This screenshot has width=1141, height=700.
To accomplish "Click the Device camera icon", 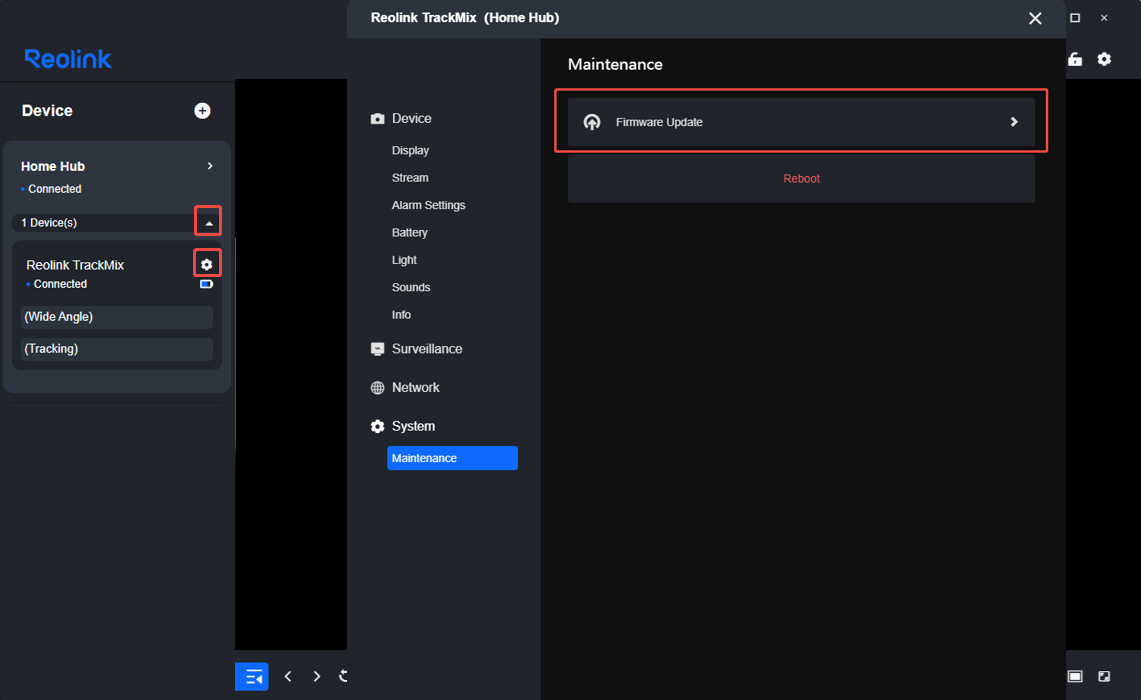I will [377, 119].
